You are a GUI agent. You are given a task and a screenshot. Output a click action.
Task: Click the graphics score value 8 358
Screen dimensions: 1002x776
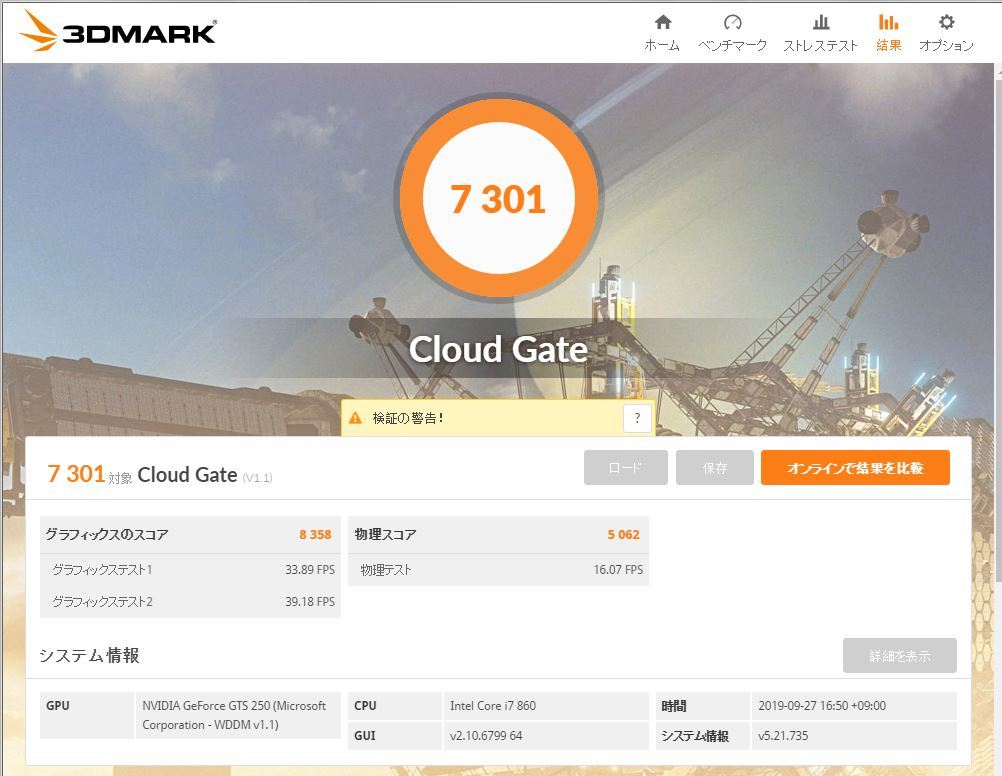click(x=315, y=534)
